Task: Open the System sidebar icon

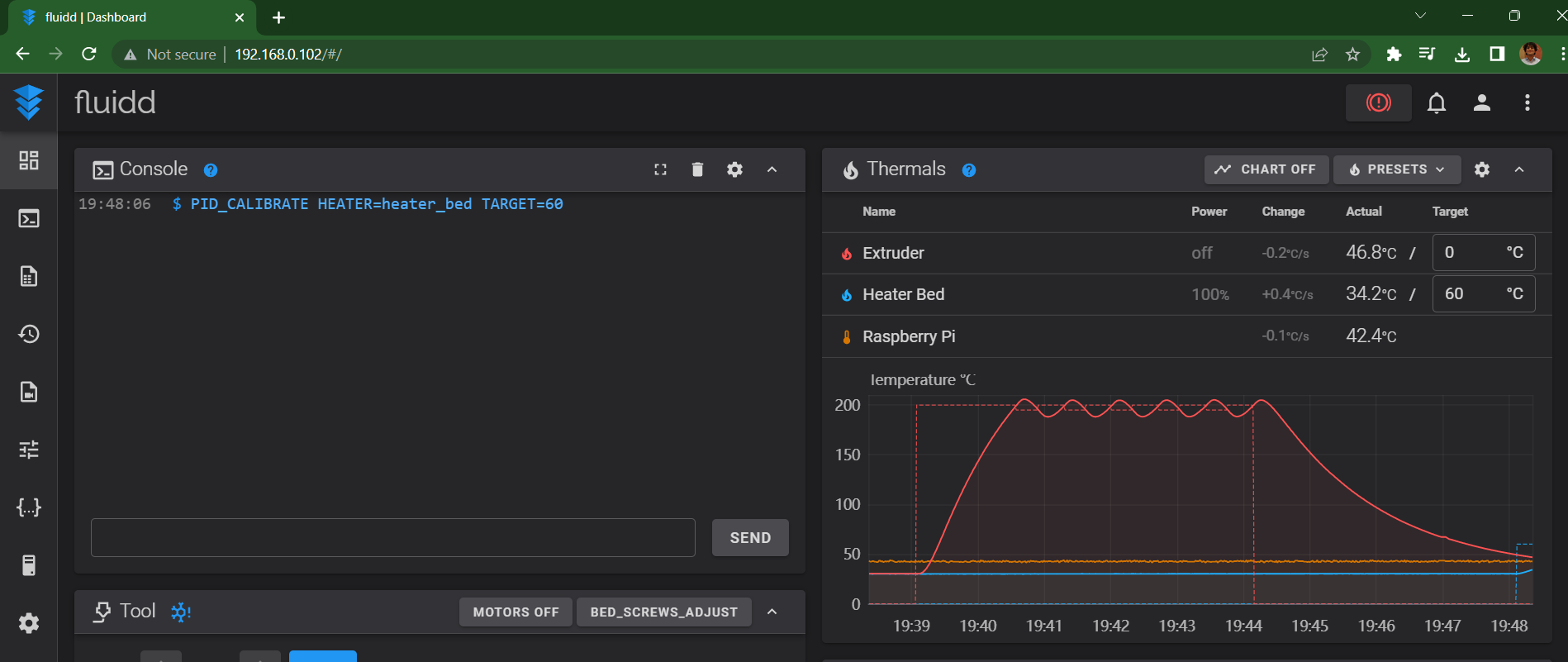Action: [29, 565]
